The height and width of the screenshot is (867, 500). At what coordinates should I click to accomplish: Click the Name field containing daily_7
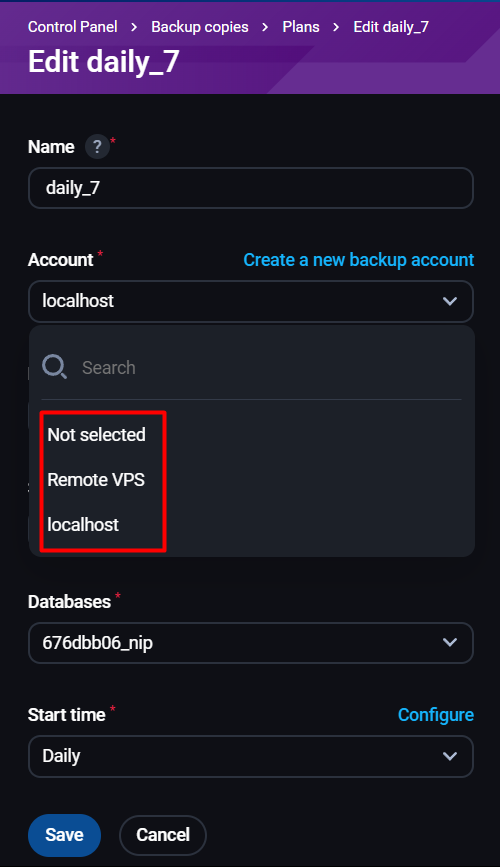click(251, 188)
